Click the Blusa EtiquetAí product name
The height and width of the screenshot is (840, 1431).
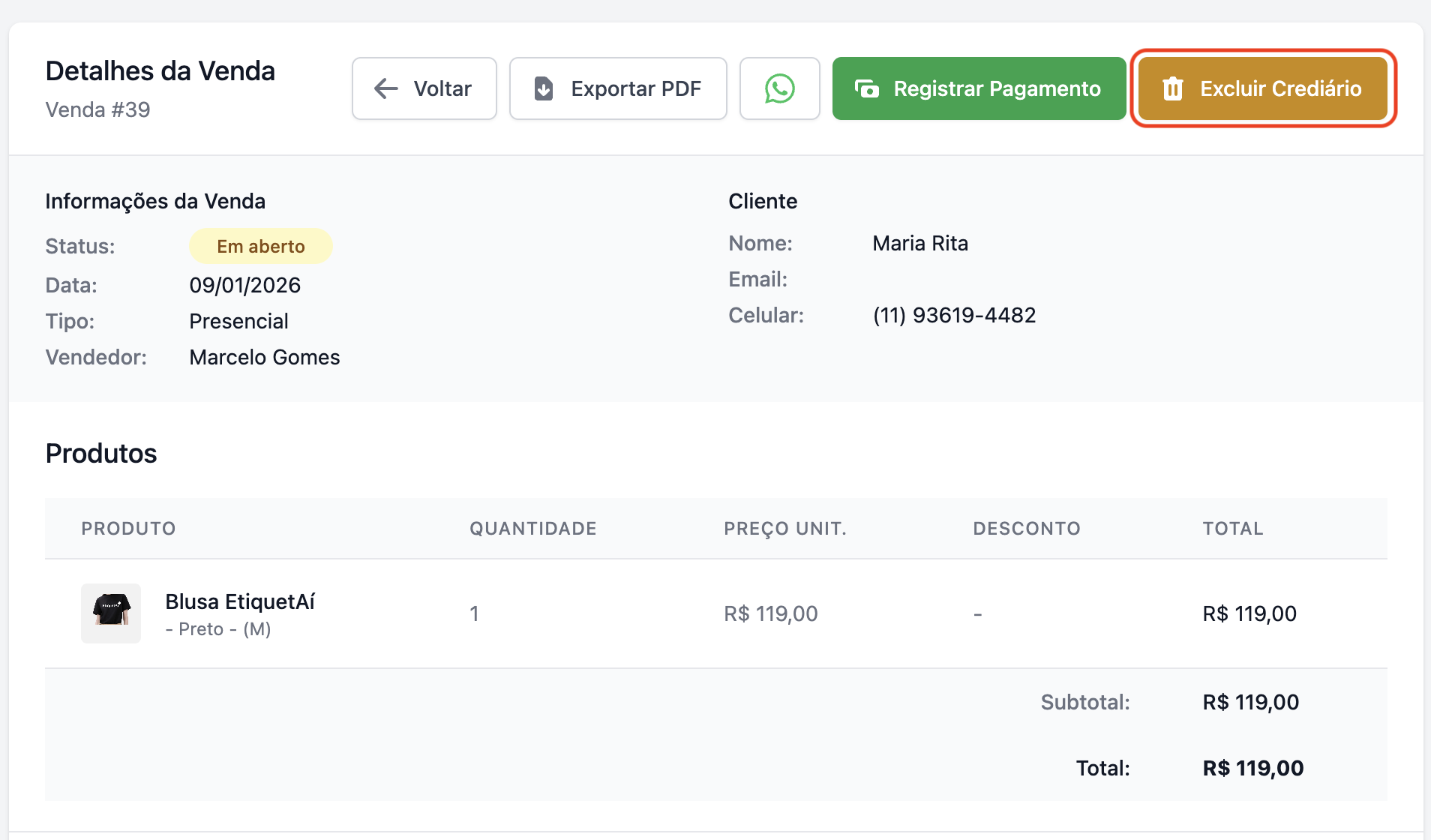click(240, 601)
